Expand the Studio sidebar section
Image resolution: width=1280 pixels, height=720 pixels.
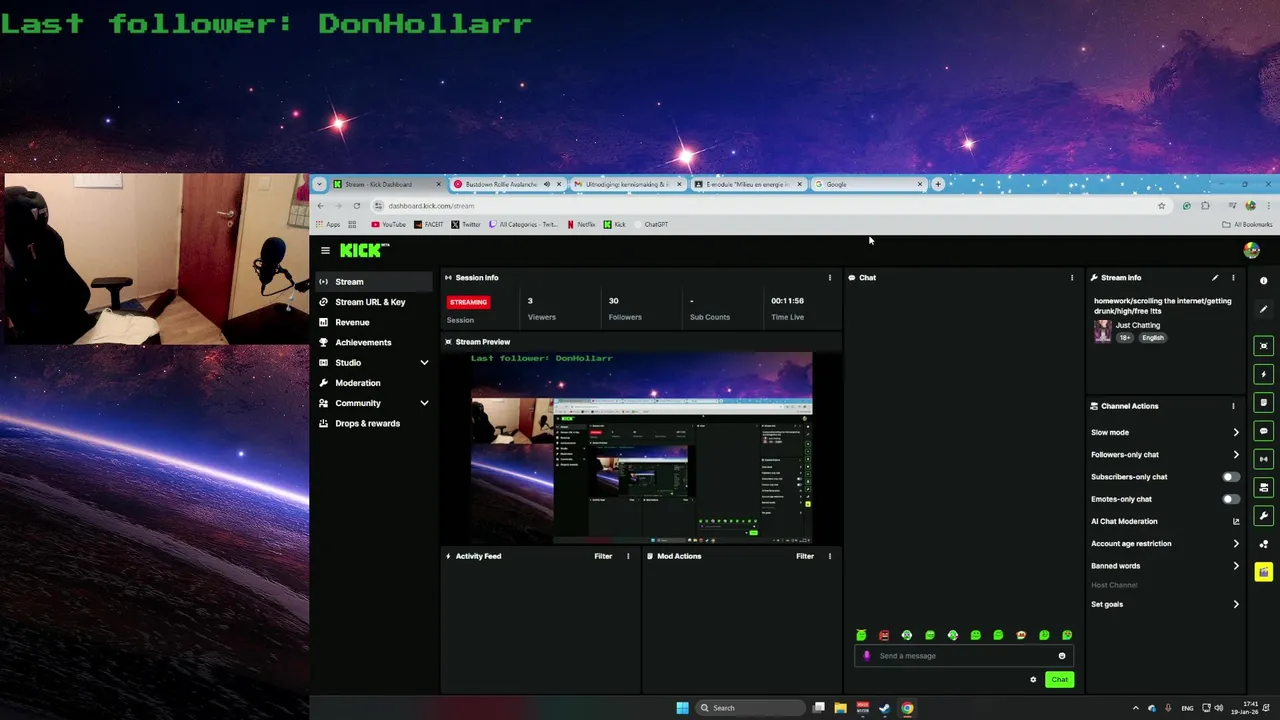(424, 363)
